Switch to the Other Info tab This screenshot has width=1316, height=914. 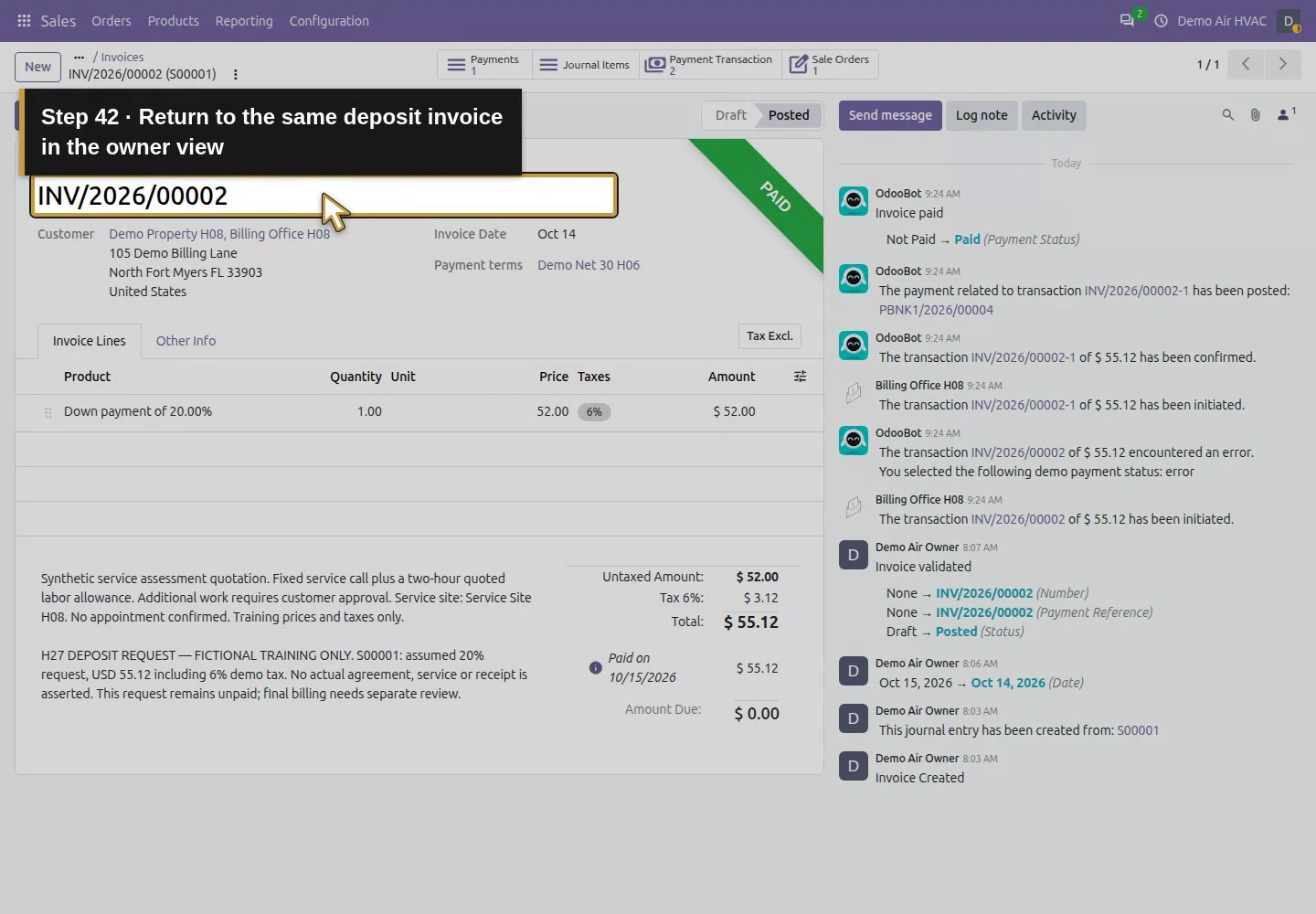[186, 341]
